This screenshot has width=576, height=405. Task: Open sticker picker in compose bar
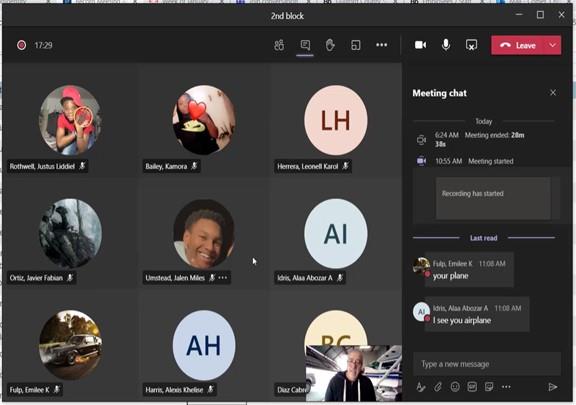pos(489,387)
